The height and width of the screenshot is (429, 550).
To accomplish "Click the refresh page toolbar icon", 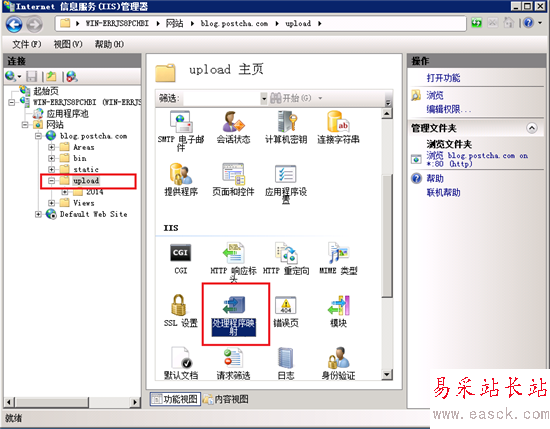I will (x=476, y=23).
